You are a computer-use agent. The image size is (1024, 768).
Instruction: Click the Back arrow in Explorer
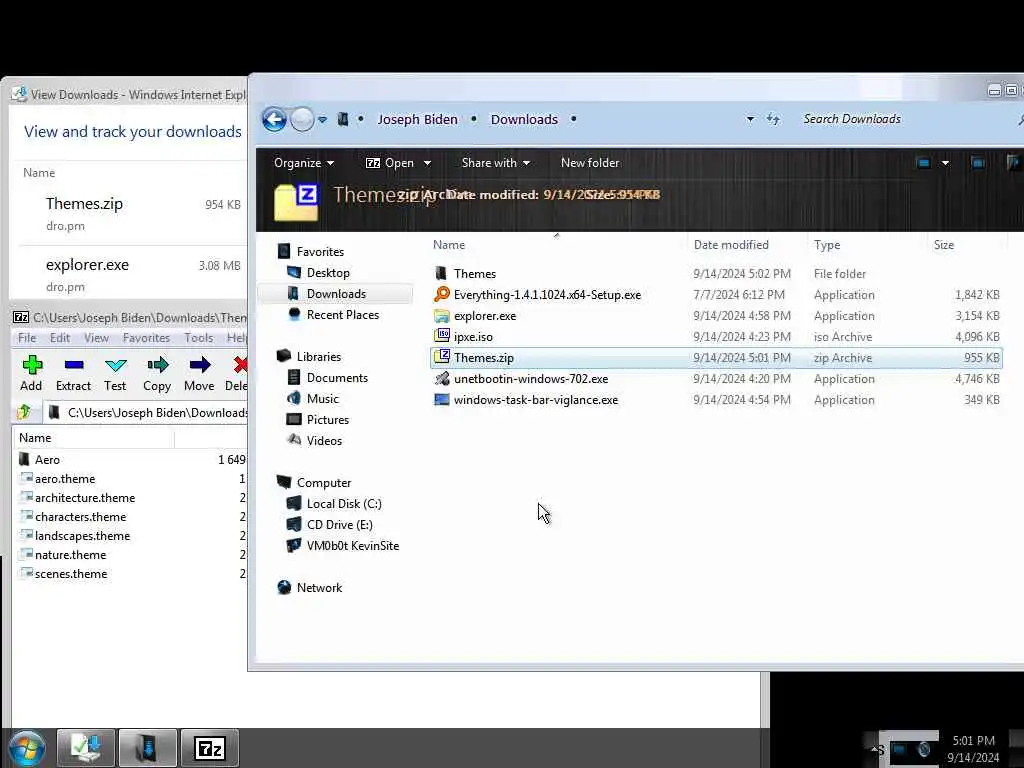[274, 120]
